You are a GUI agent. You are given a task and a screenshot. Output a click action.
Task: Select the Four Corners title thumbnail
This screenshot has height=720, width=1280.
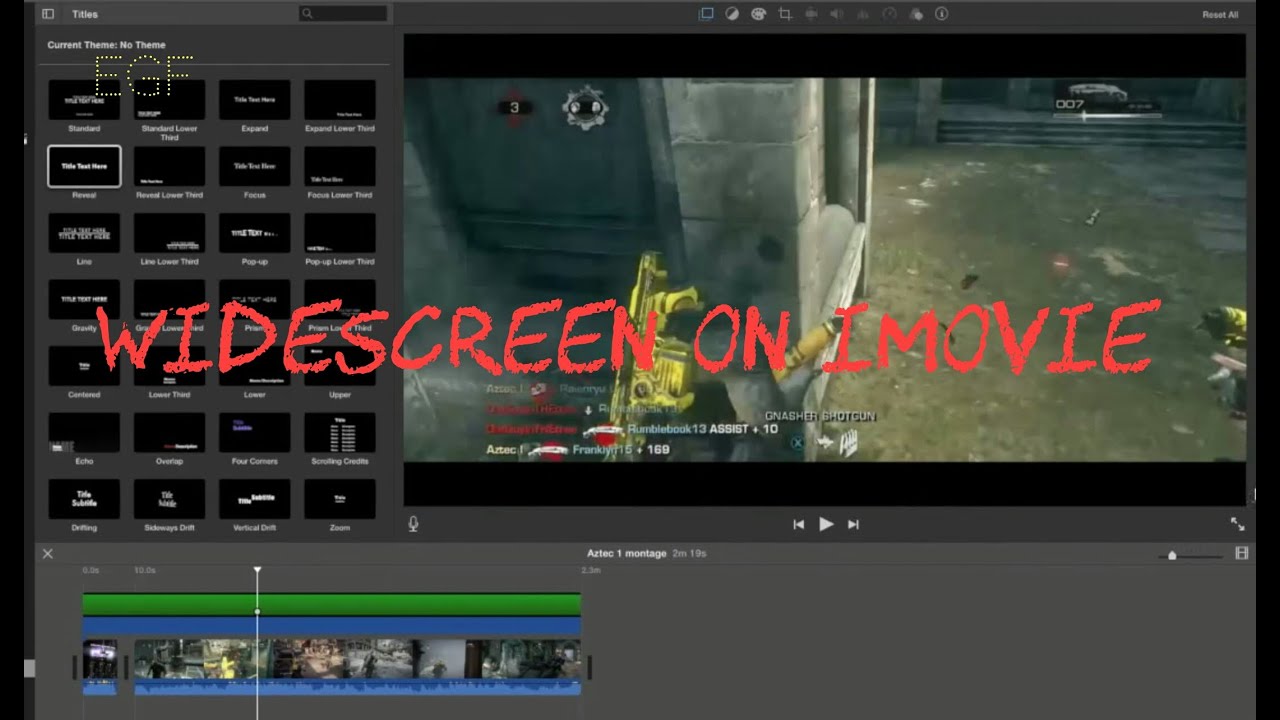point(255,432)
